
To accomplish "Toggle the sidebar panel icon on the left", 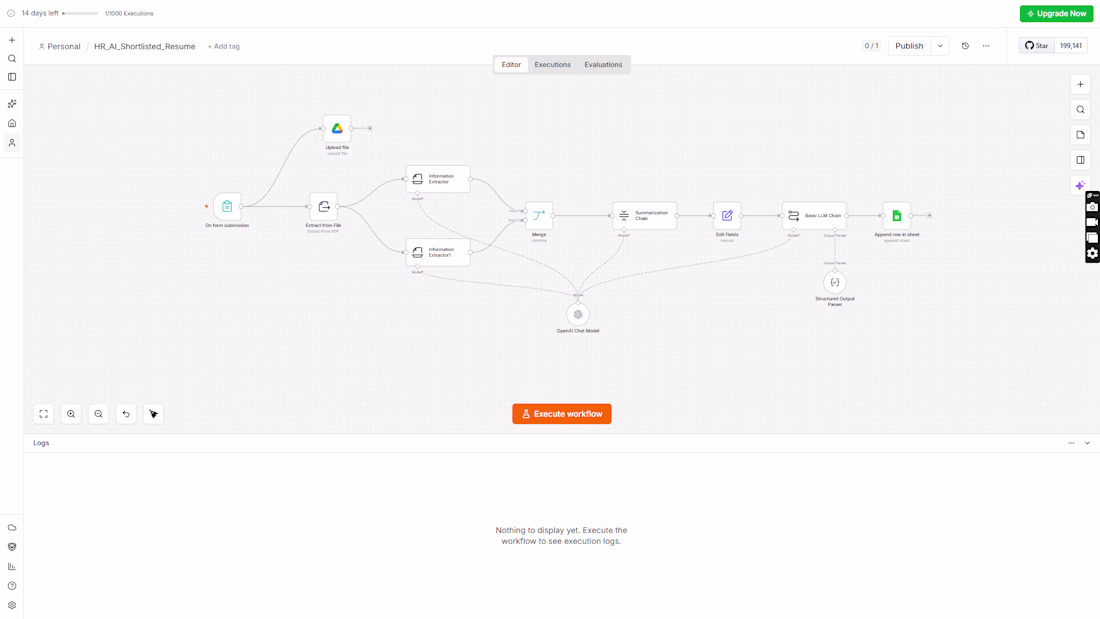I will [x=12, y=77].
